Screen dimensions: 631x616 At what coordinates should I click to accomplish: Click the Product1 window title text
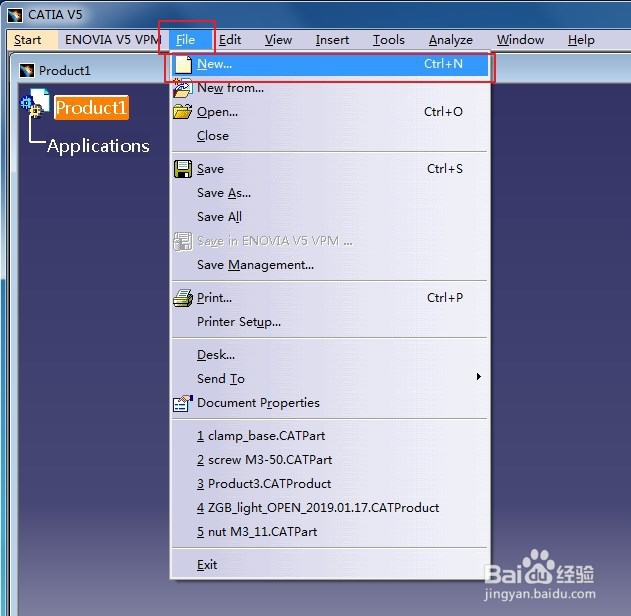pos(64,71)
